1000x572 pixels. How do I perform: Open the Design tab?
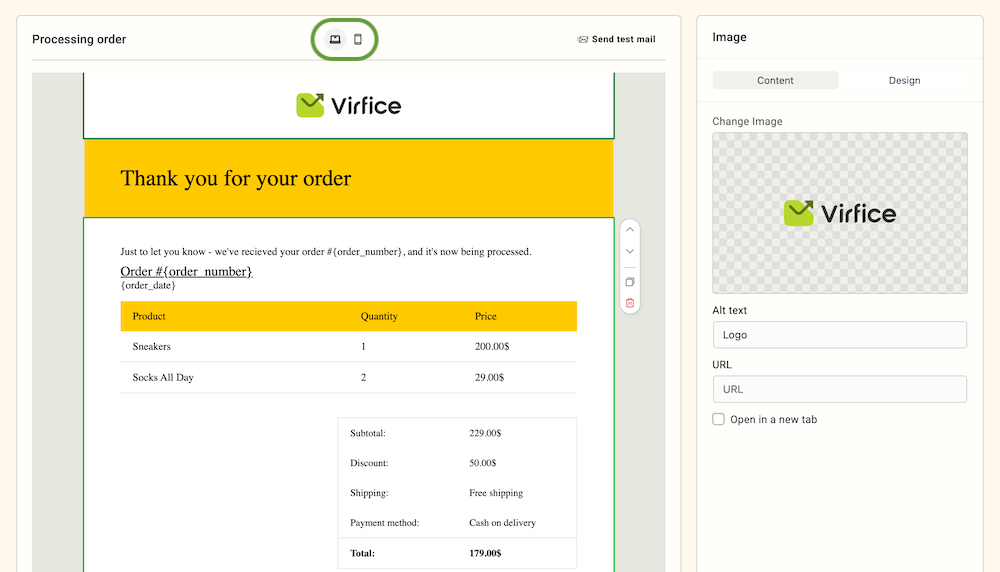click(x=904, y=80)
